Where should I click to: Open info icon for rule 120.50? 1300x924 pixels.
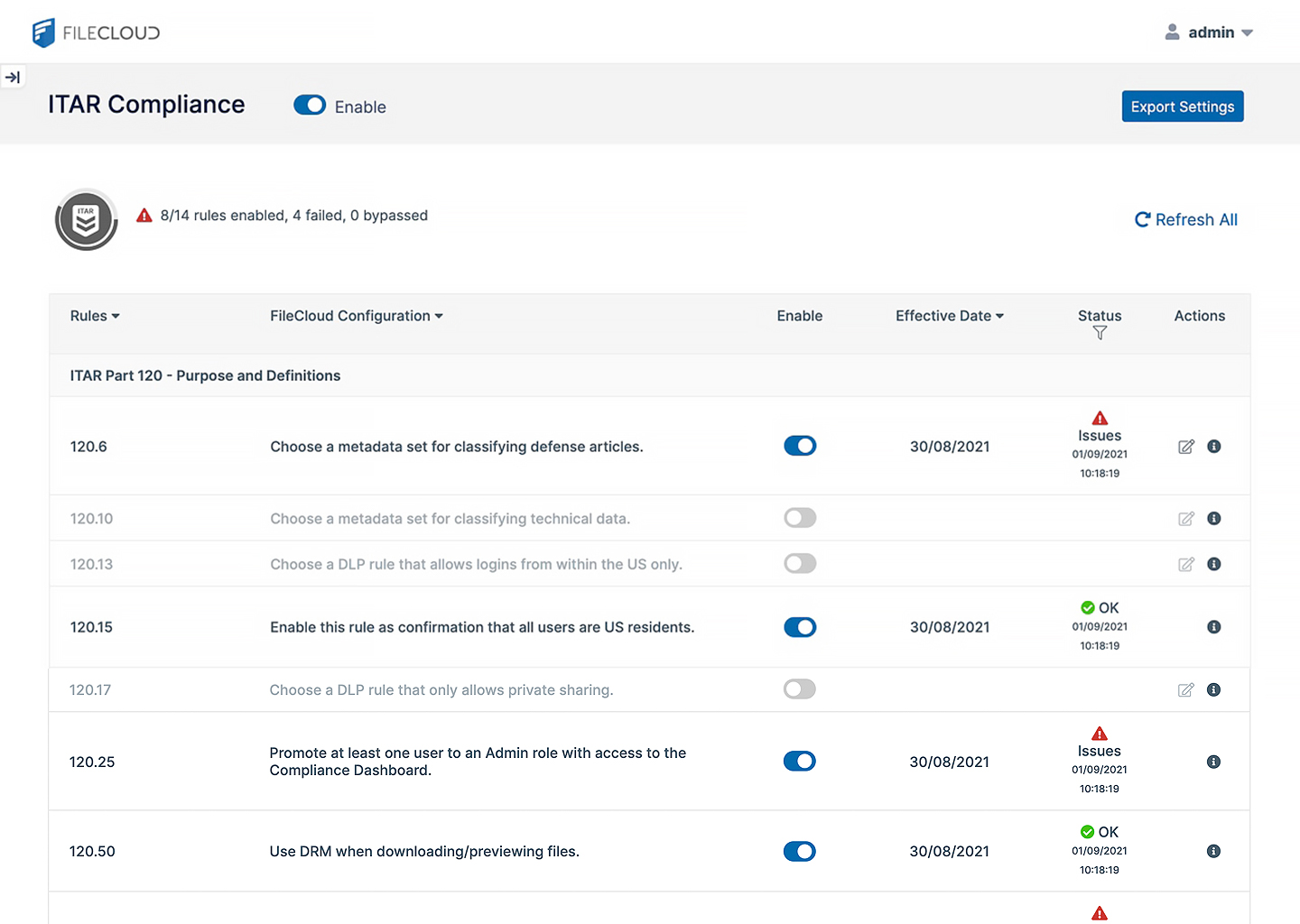click(x=1214, y=851)
